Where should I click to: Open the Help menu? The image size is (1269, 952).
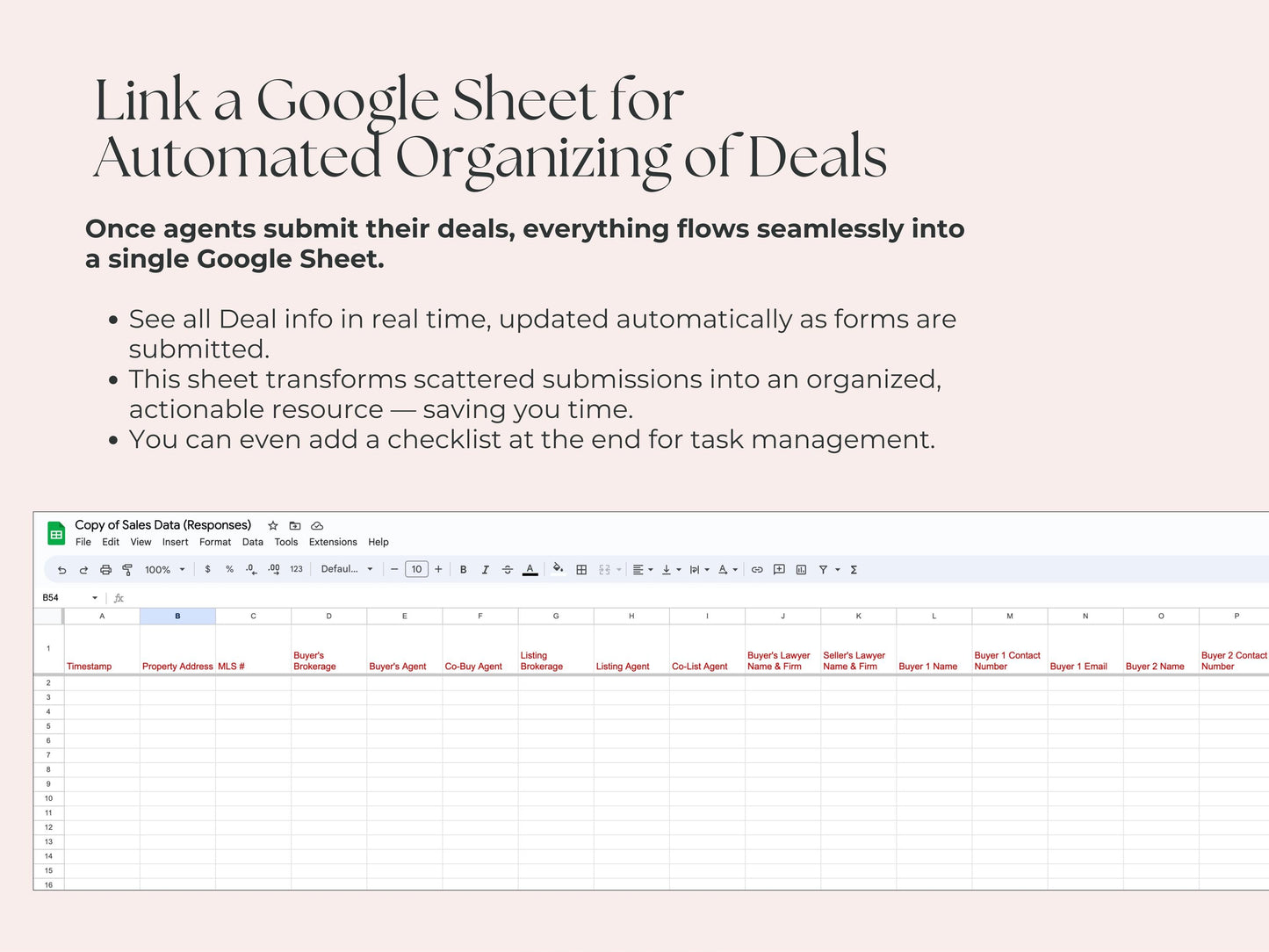tap(379, 542)
